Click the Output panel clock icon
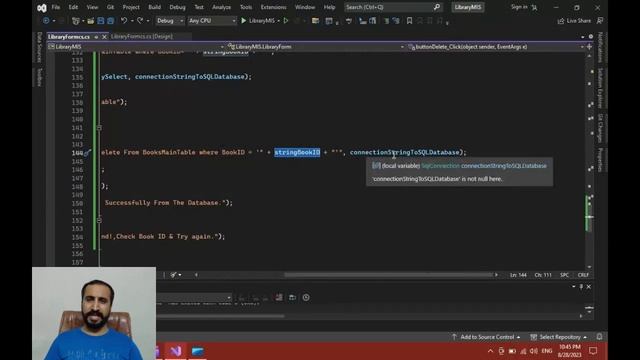640x360 pixels. pos(306,298)
